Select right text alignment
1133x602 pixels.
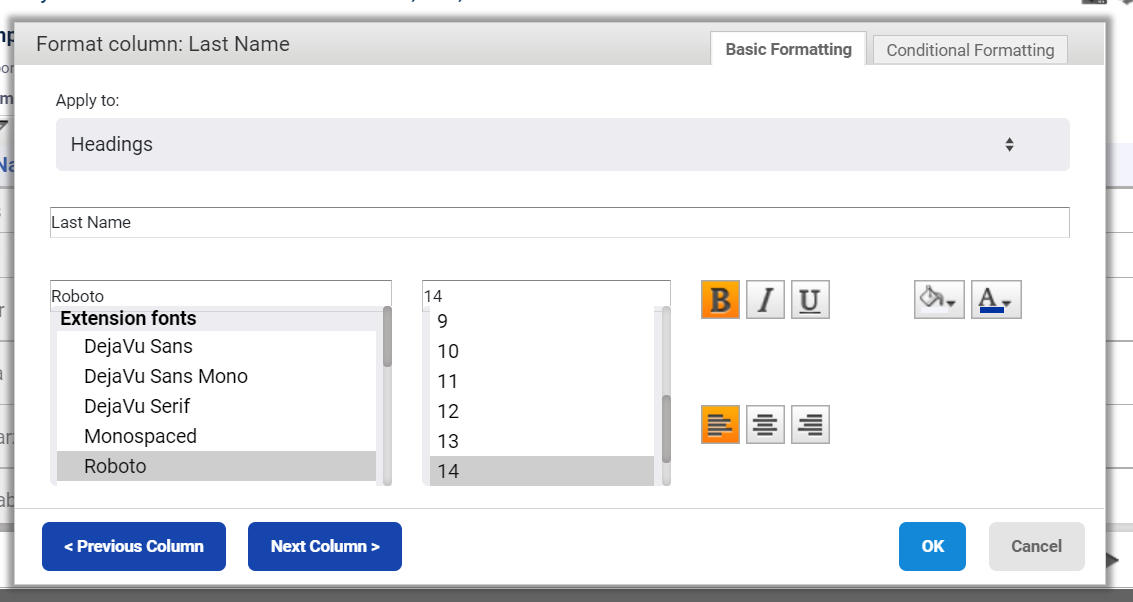click(x=810, y=425)
